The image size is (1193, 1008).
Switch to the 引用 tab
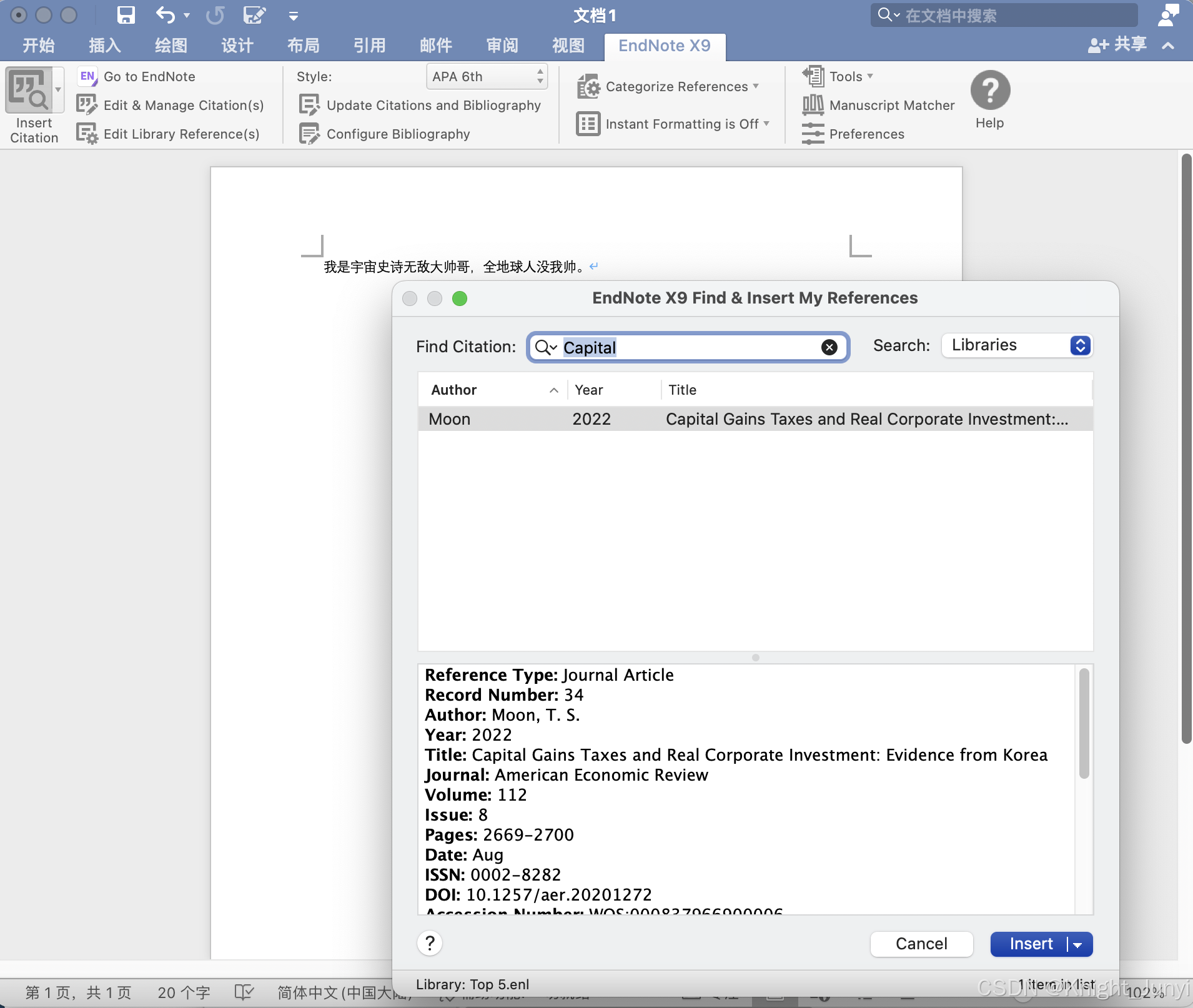pyautogui.click(x=370, y=46)
